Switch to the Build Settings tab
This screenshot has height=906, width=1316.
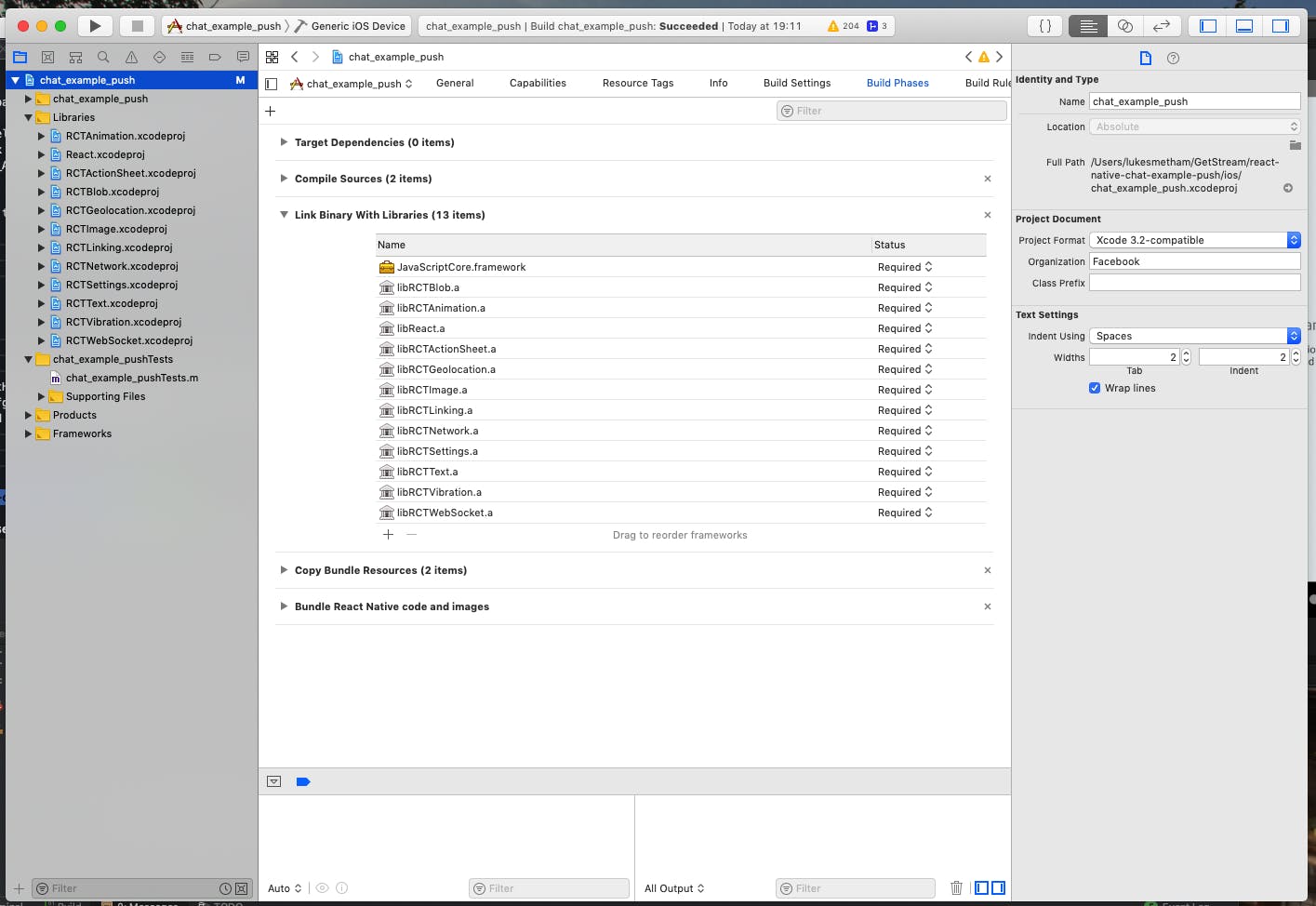[796, 83]
